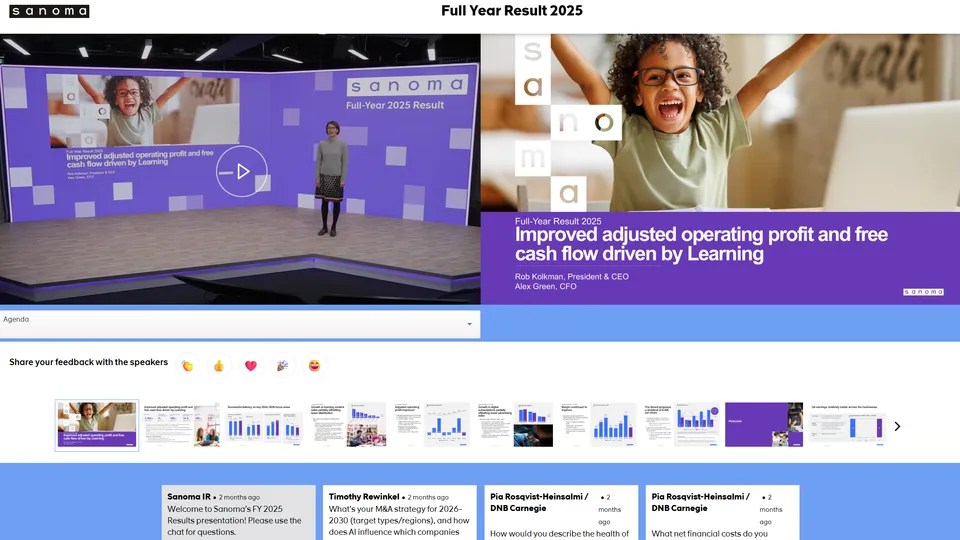Open the Agenda dropdown

point(239,324)
